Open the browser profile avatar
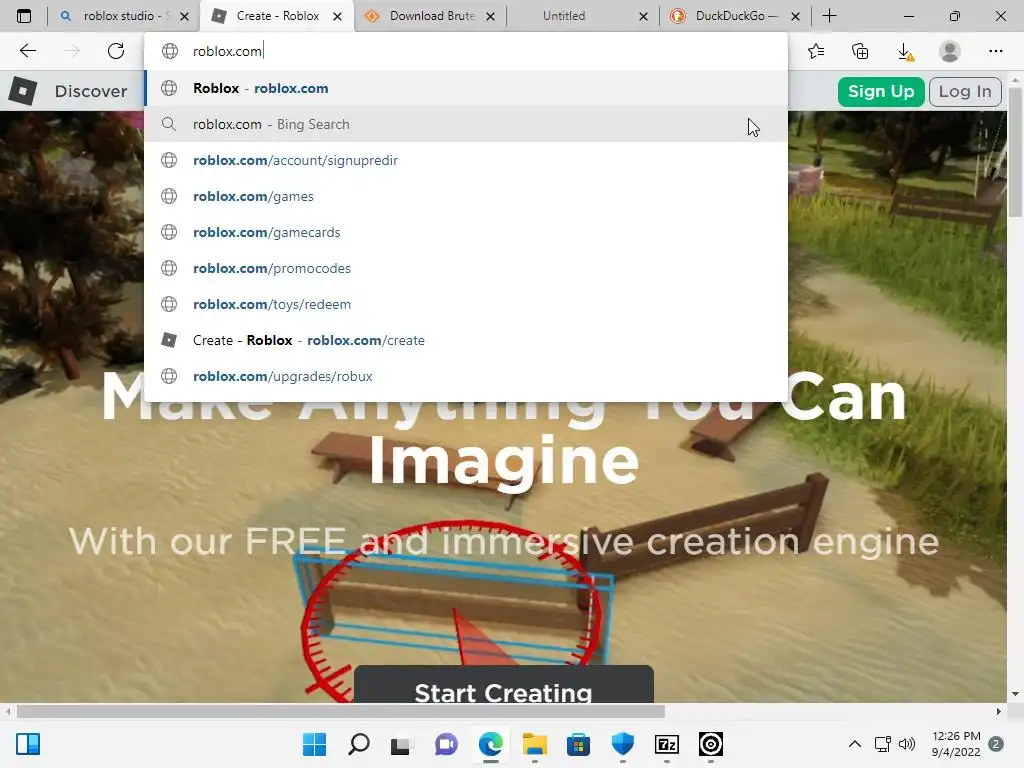 point(950,51)
